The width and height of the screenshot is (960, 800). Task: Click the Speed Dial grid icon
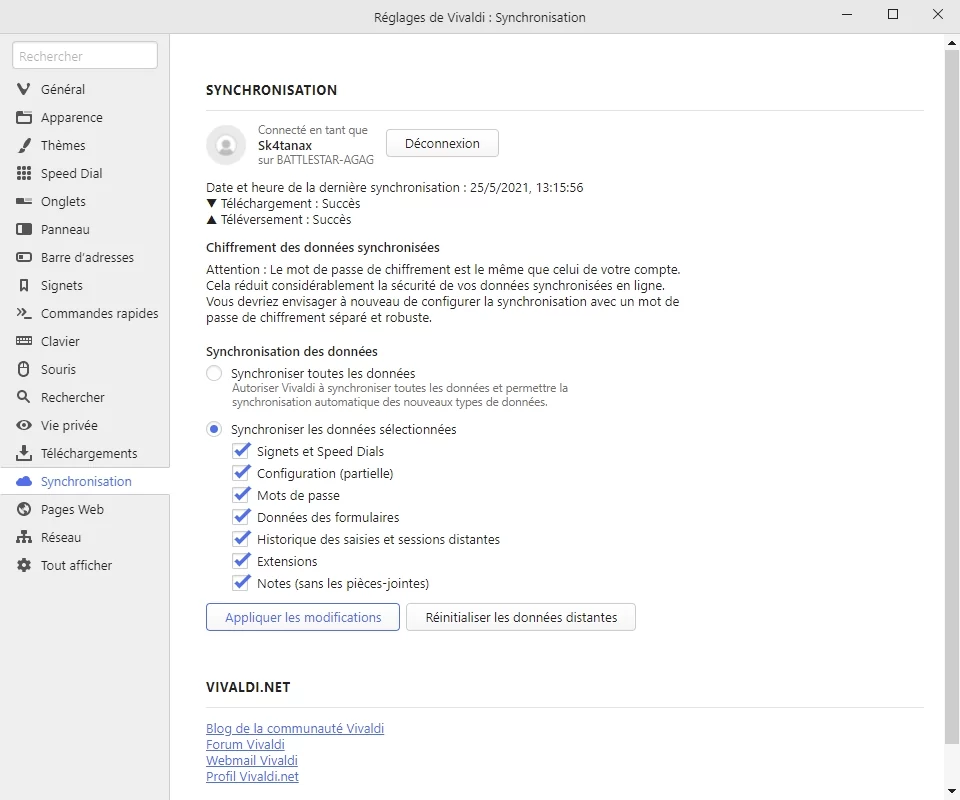click(x=23, y=174)
